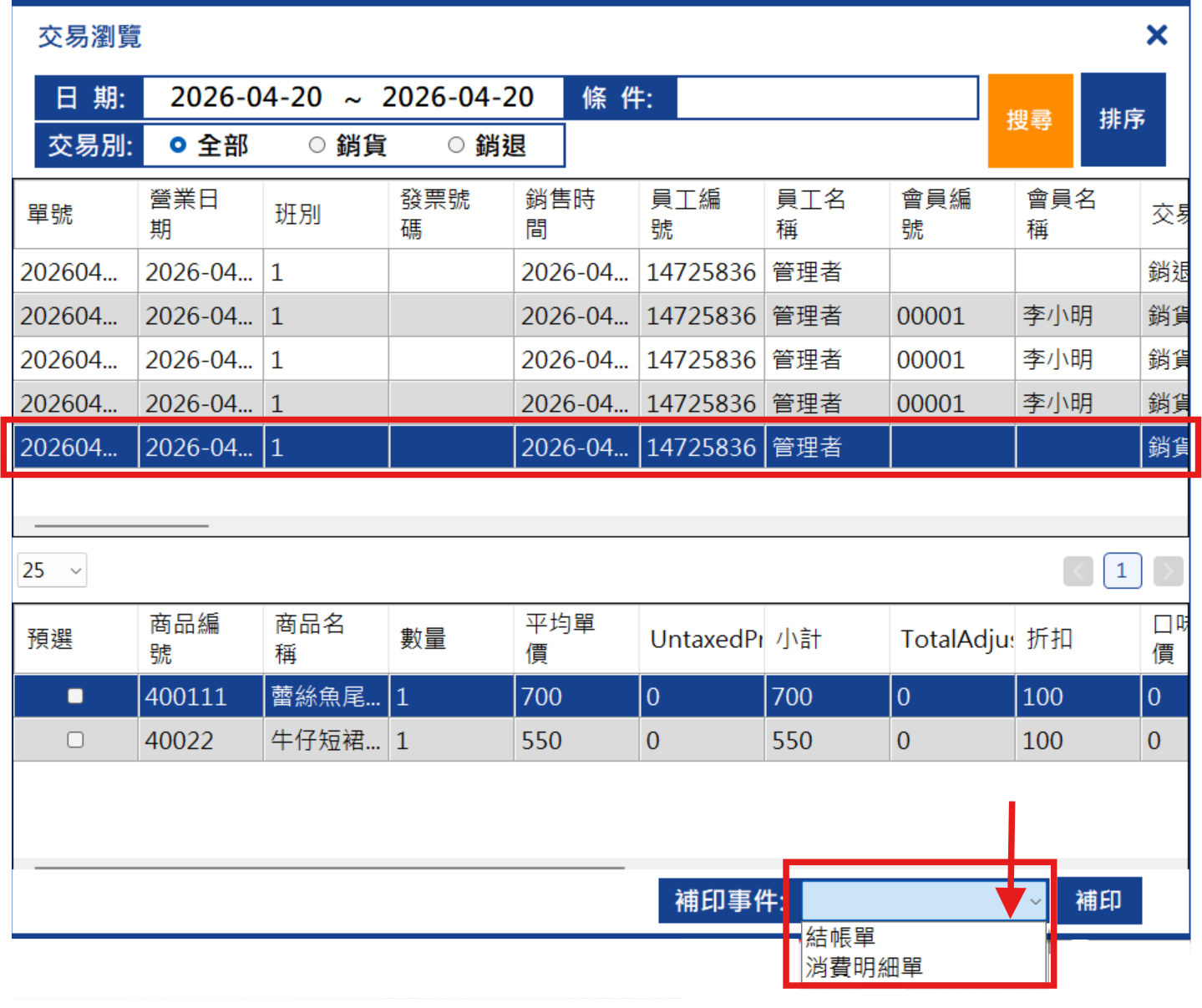Close the 交易瀏覽 dialog with X icon

click(x=1156, y=35)
